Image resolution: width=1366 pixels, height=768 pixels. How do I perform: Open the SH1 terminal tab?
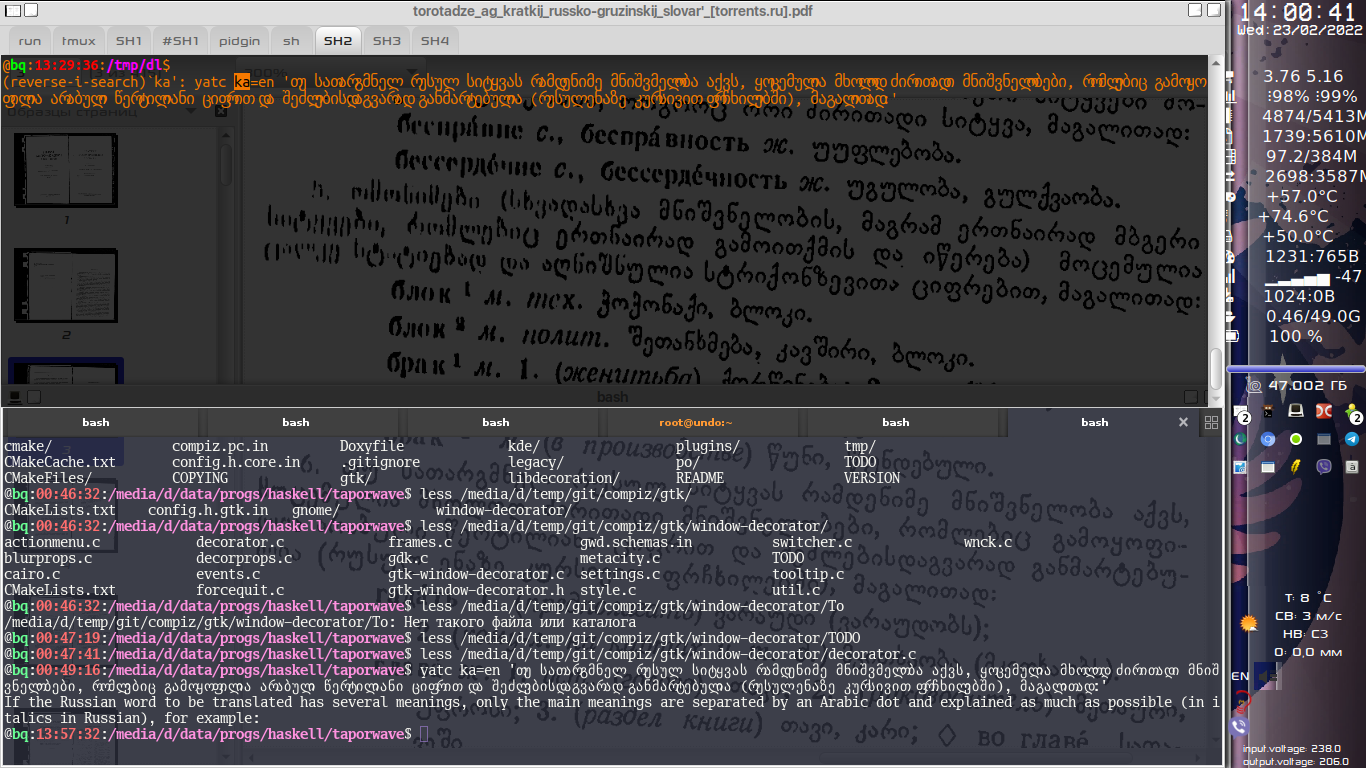pos(129,41)
